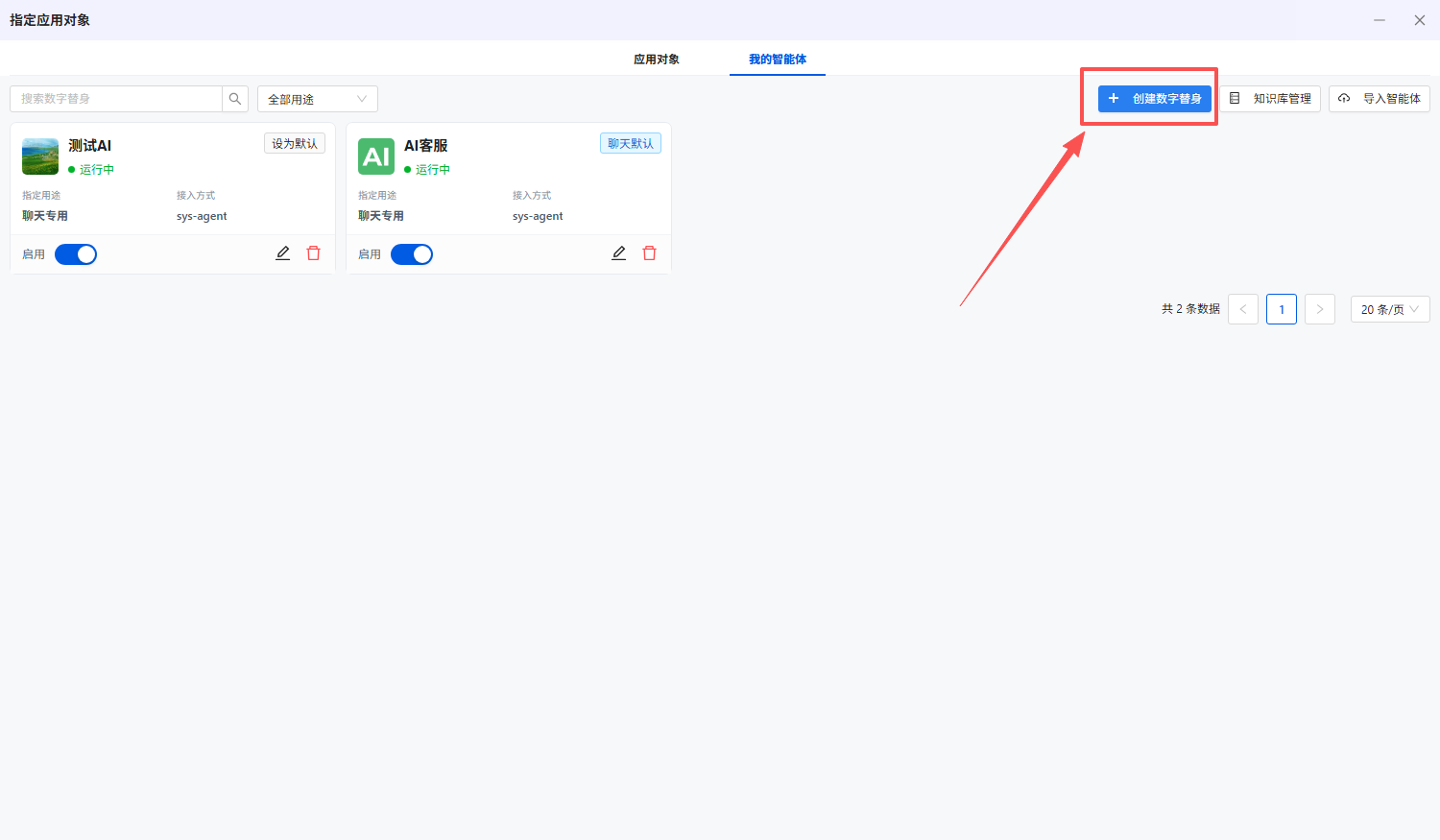The image size is (1440, 840).
Task: Click the 共 2 条数据 total count
Action: coord(1190,309)
